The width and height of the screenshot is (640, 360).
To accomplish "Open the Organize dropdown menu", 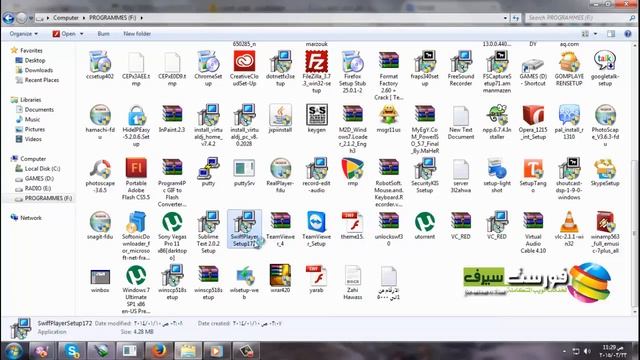I will [x=24, y=34].
